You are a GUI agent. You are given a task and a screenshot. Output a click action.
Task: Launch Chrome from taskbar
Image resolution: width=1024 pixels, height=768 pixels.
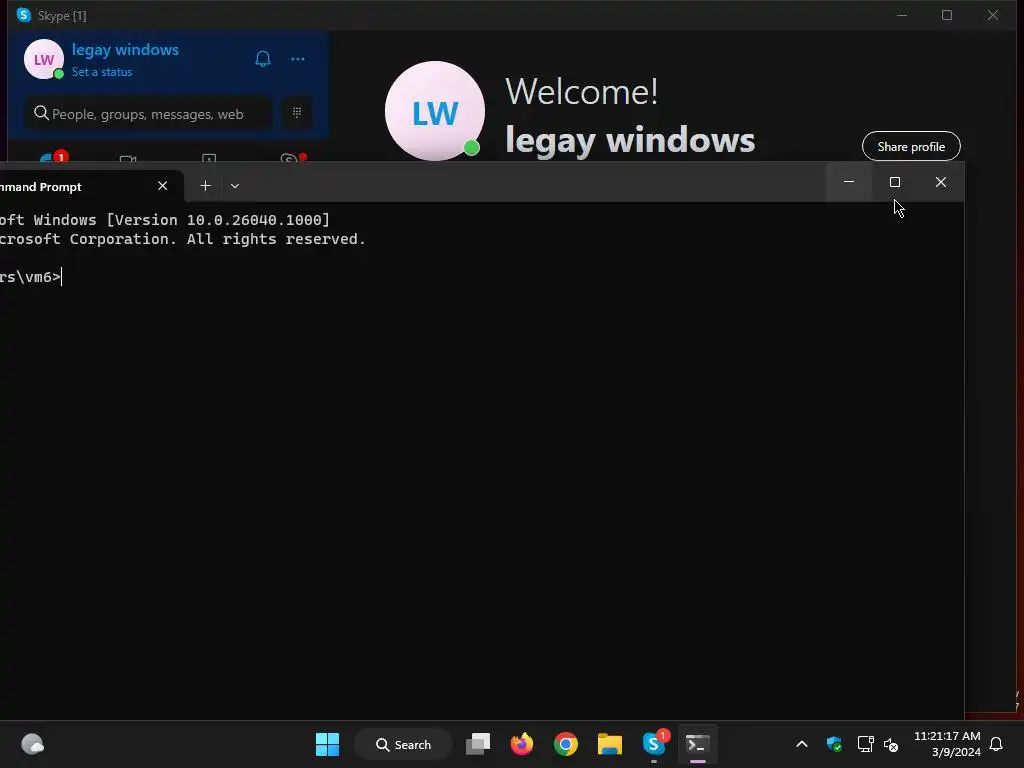pos(566,744)
